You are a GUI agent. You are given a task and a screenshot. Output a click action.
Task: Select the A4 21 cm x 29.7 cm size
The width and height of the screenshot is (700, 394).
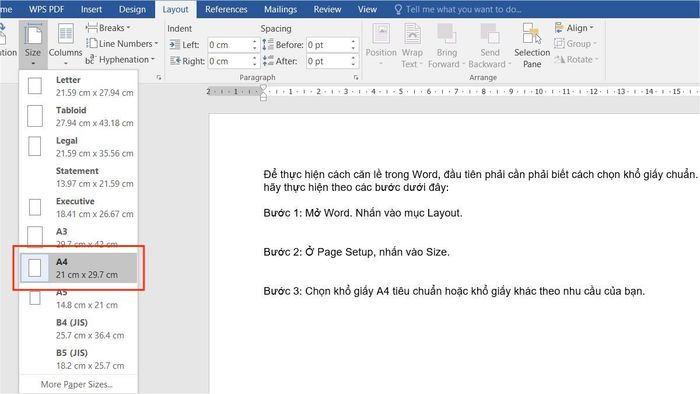click(79, 268)
